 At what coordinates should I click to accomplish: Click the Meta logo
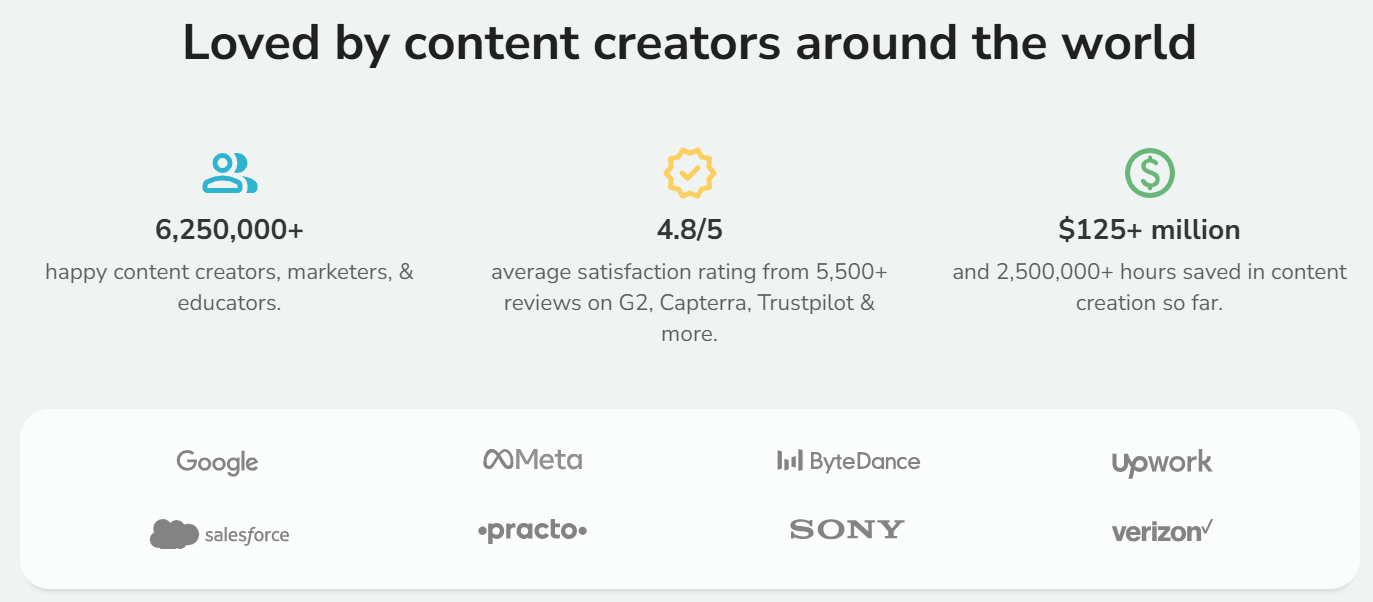532,460
